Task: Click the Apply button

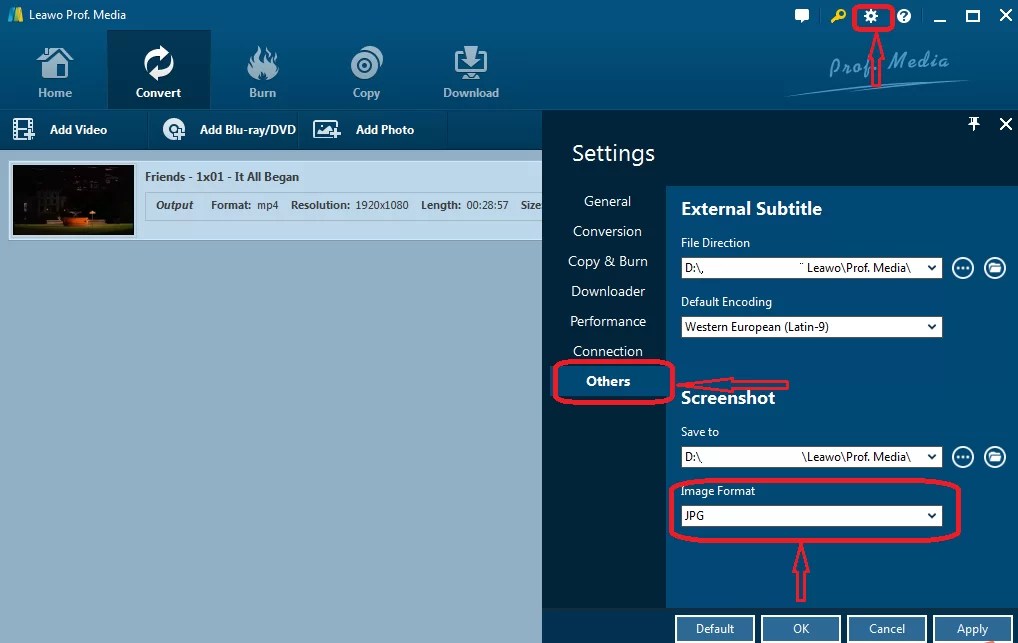Action: click(x=973, y=629)
